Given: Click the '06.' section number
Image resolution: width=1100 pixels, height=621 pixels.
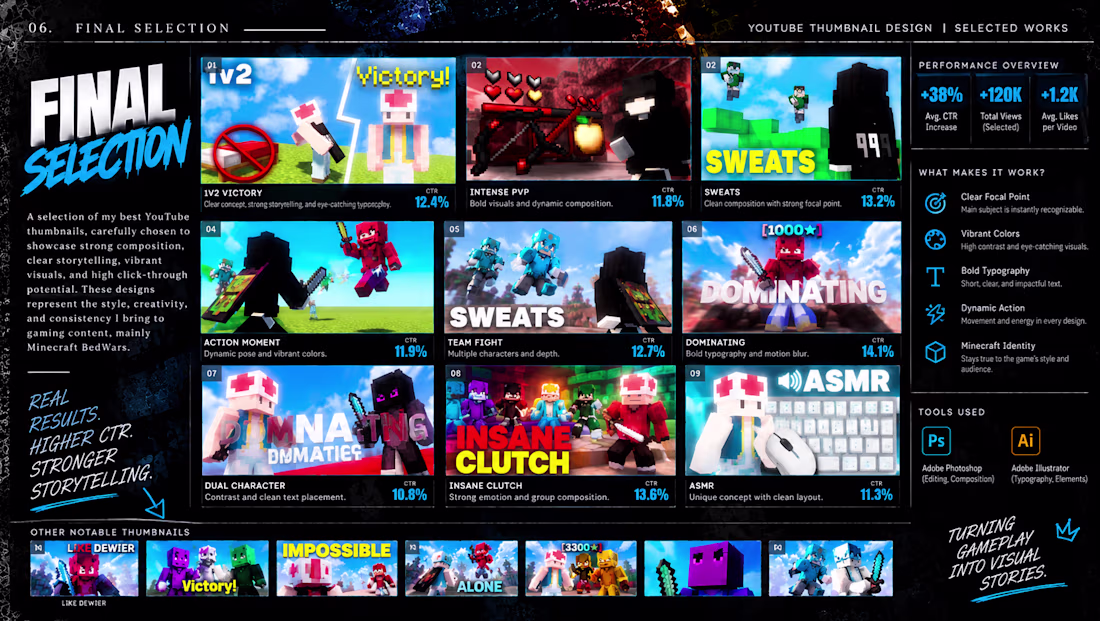Looking at the screenshot, I should 38,28.
